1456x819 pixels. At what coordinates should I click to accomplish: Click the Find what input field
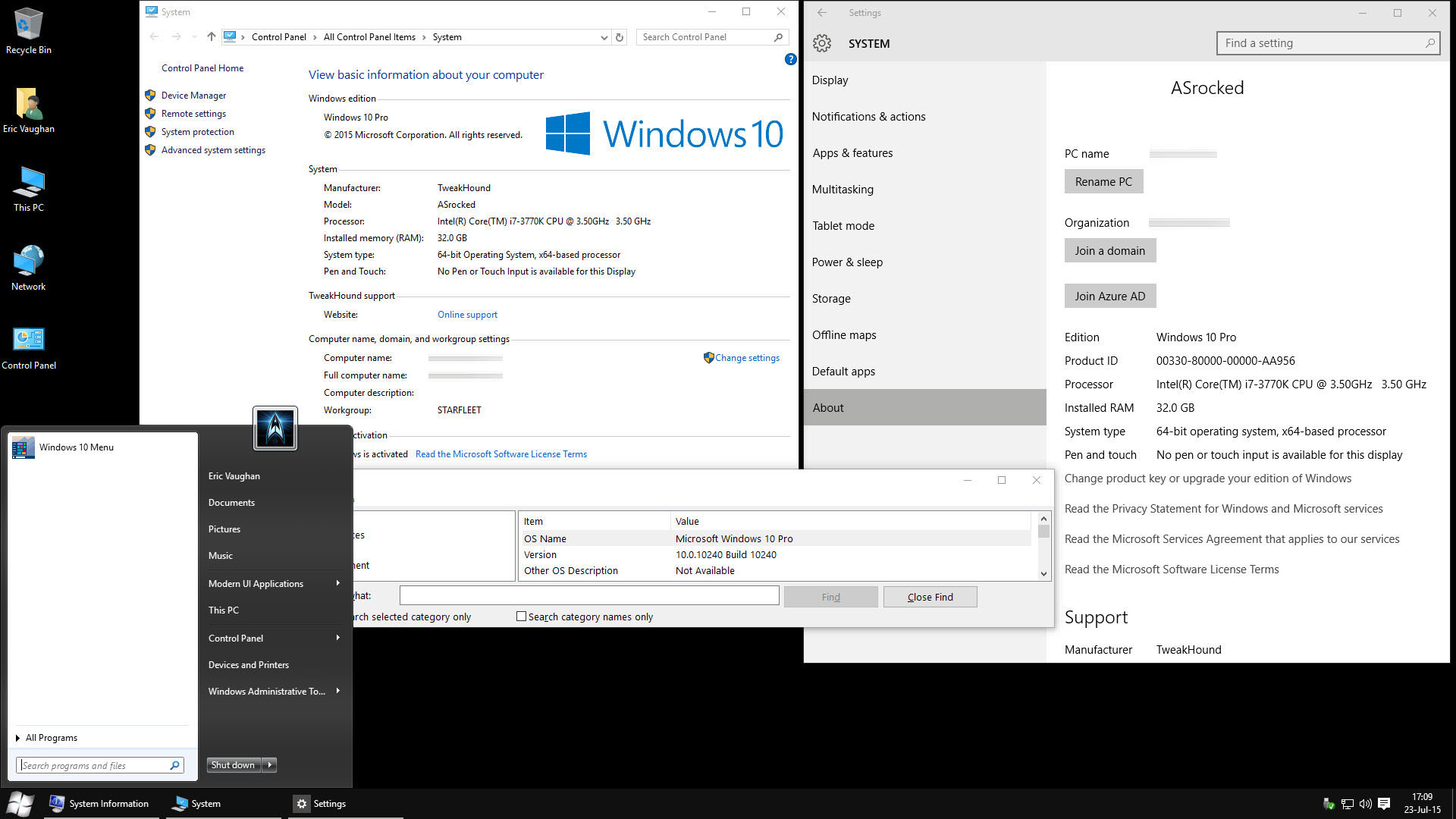coord(589,595)
